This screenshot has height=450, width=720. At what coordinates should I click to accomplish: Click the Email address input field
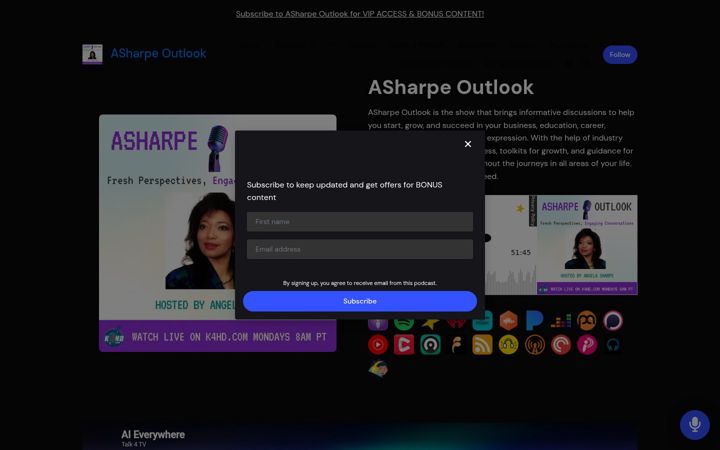(360, 249)
